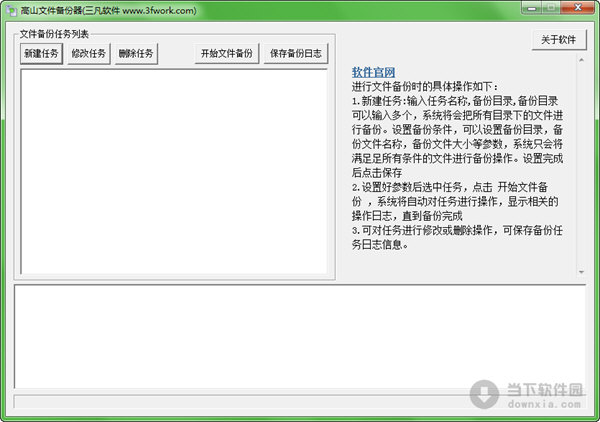The height and width of the screenshot is (422, 600).
Task: Click the progress bar at the bottom
Action: [x=300, y=401]
